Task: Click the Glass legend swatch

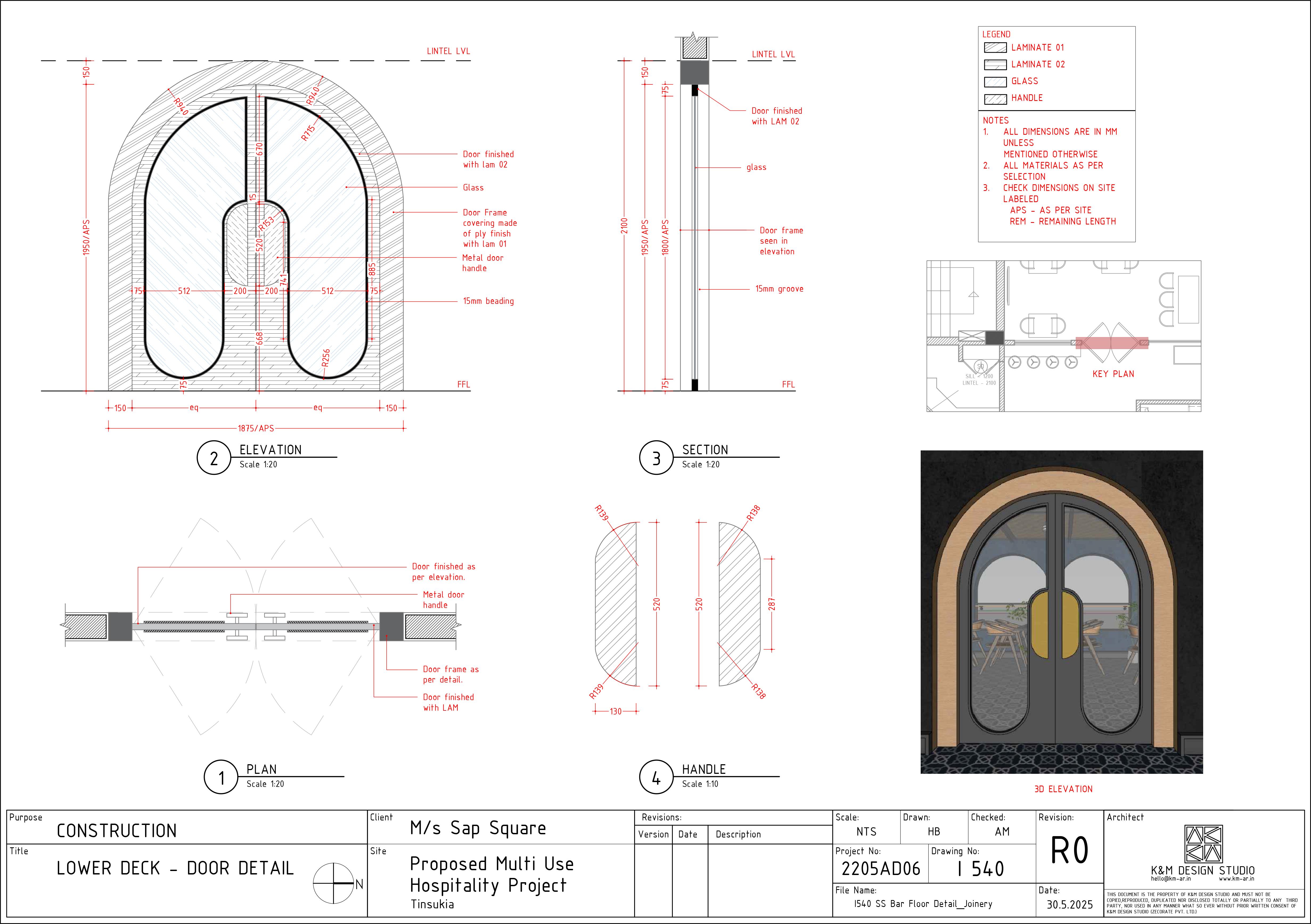Action: point(995,82)
